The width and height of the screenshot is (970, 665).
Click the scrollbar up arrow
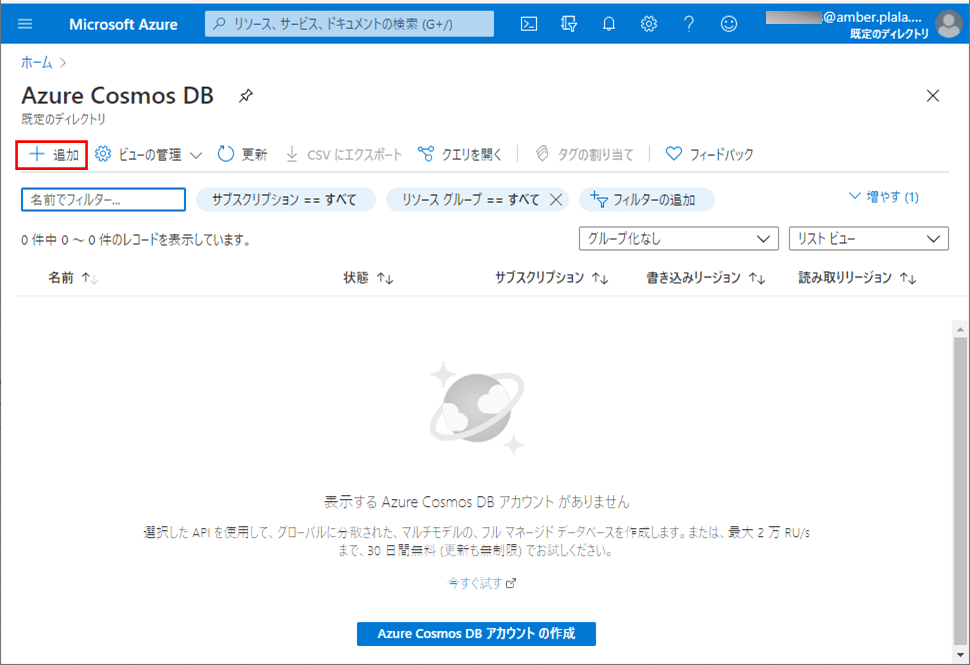coord(960,330)
